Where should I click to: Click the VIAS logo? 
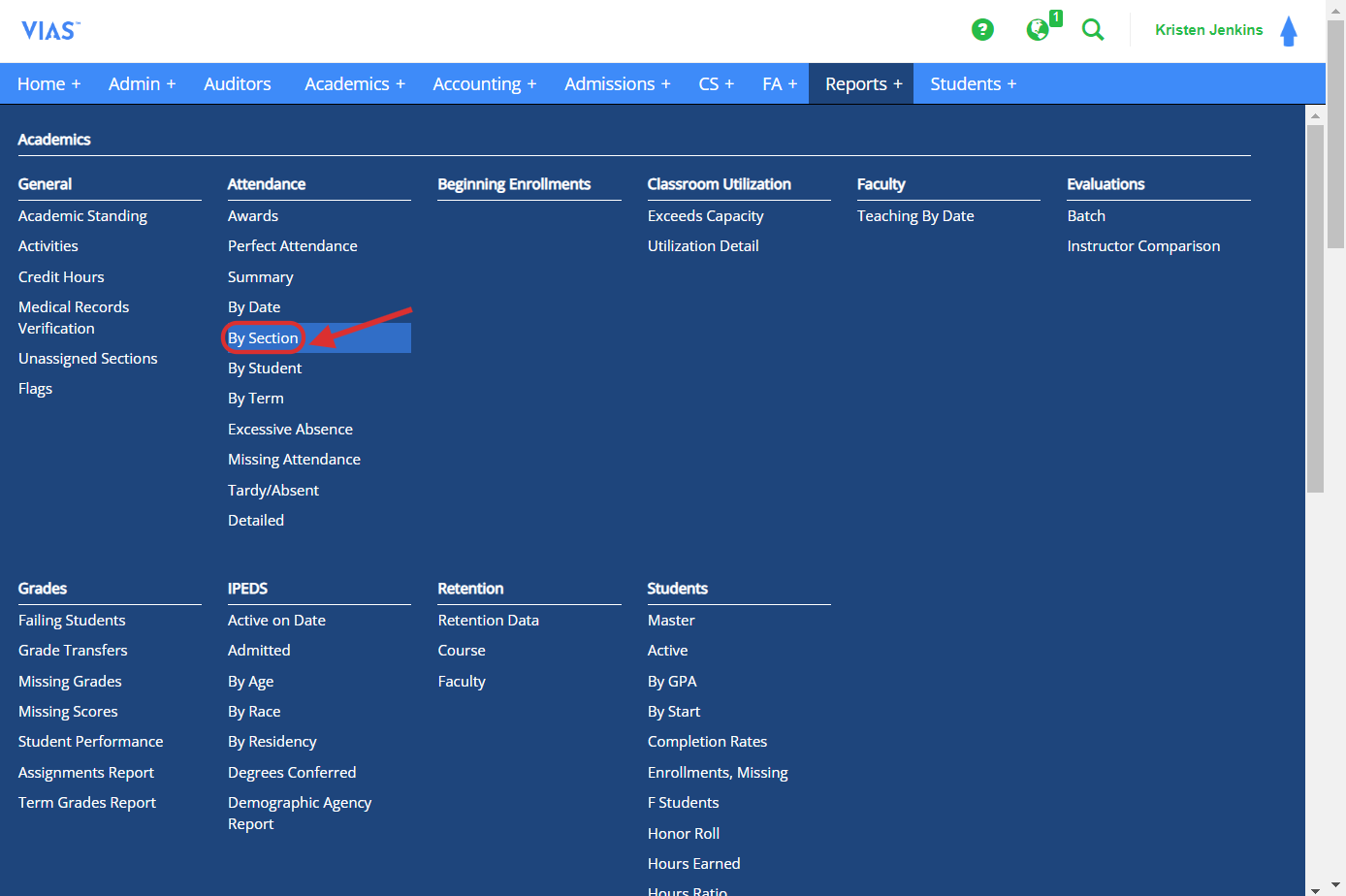[48, 29]
